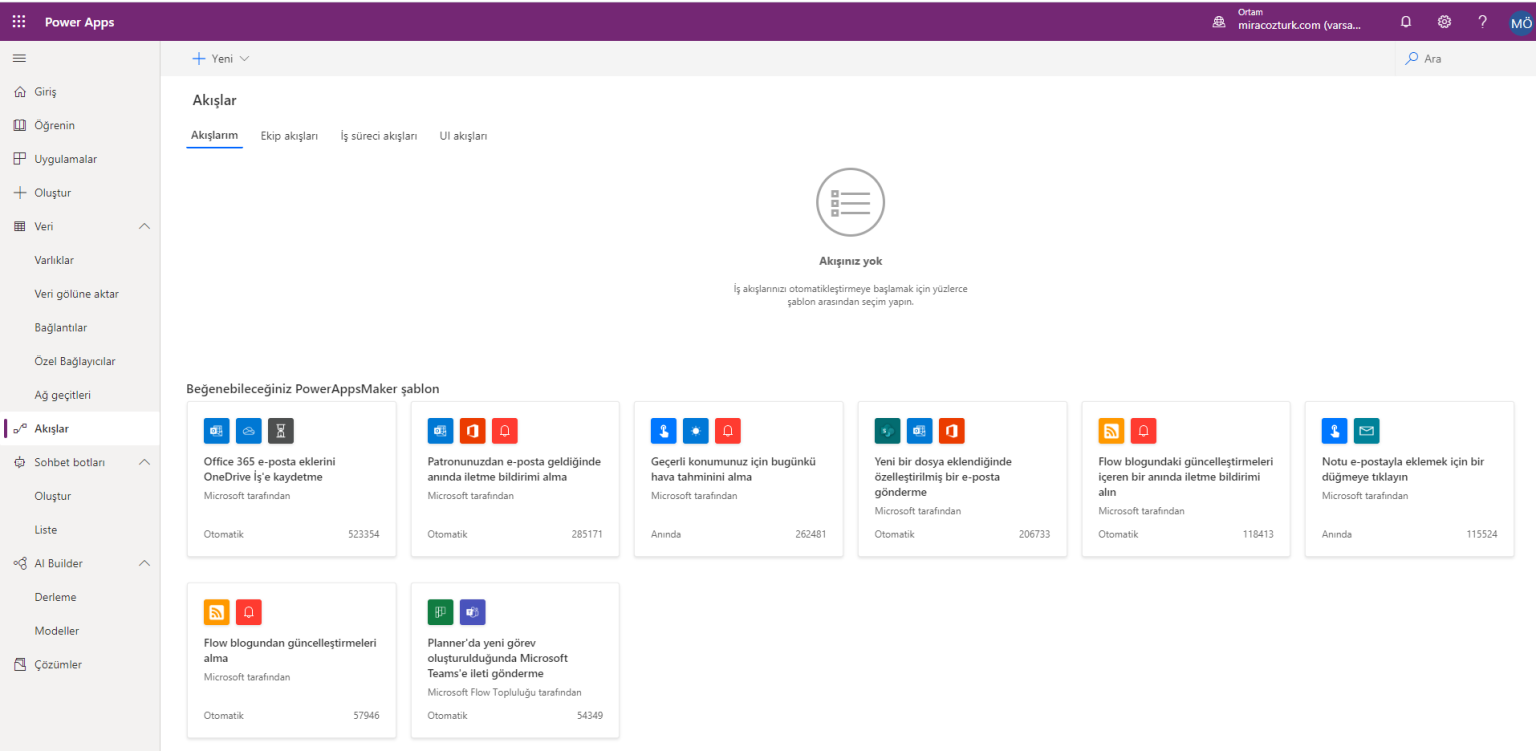The width and height of the screenshot is (1536, 751).
Task: Click the weather sun icon on hava tahmini card
Action: (696, 431)
